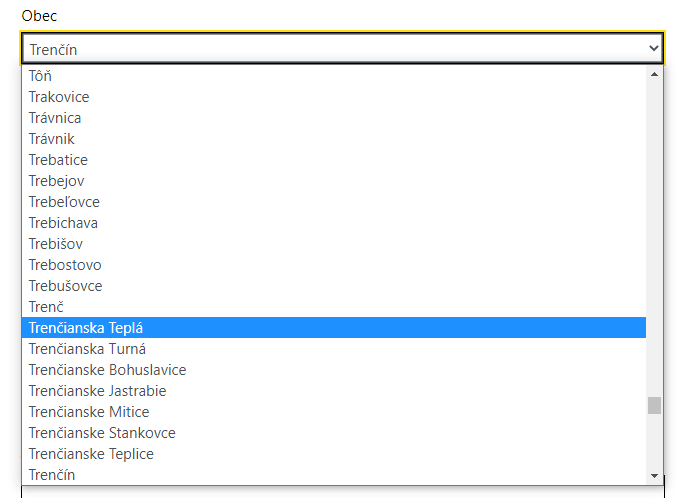Pick Trenčianske Stankovce option
The image size is (678, 498).
[334, 433]
